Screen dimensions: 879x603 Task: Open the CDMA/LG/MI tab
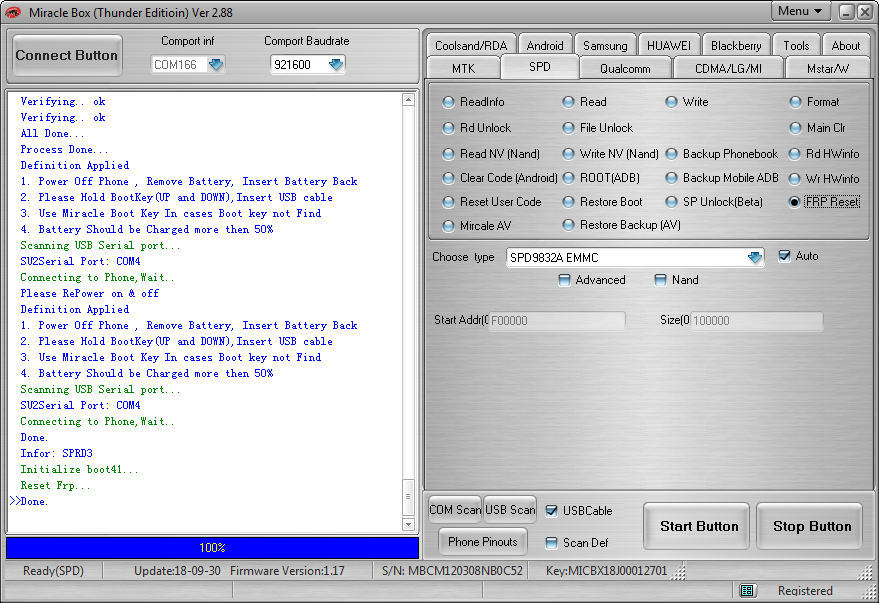pos(728,68)
